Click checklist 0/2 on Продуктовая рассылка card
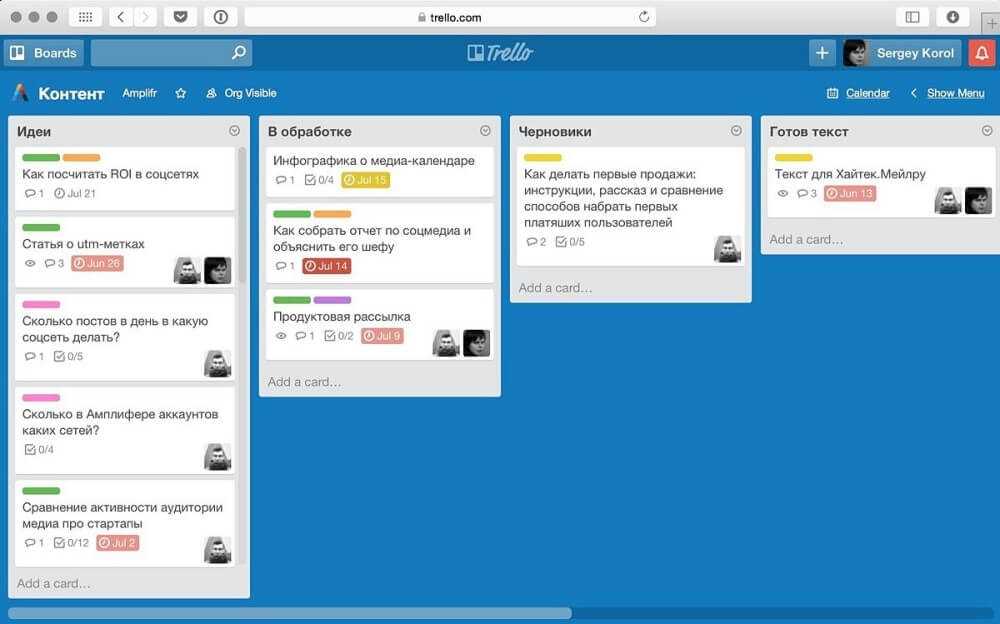The image size is (1000, 624). (339, 336)
